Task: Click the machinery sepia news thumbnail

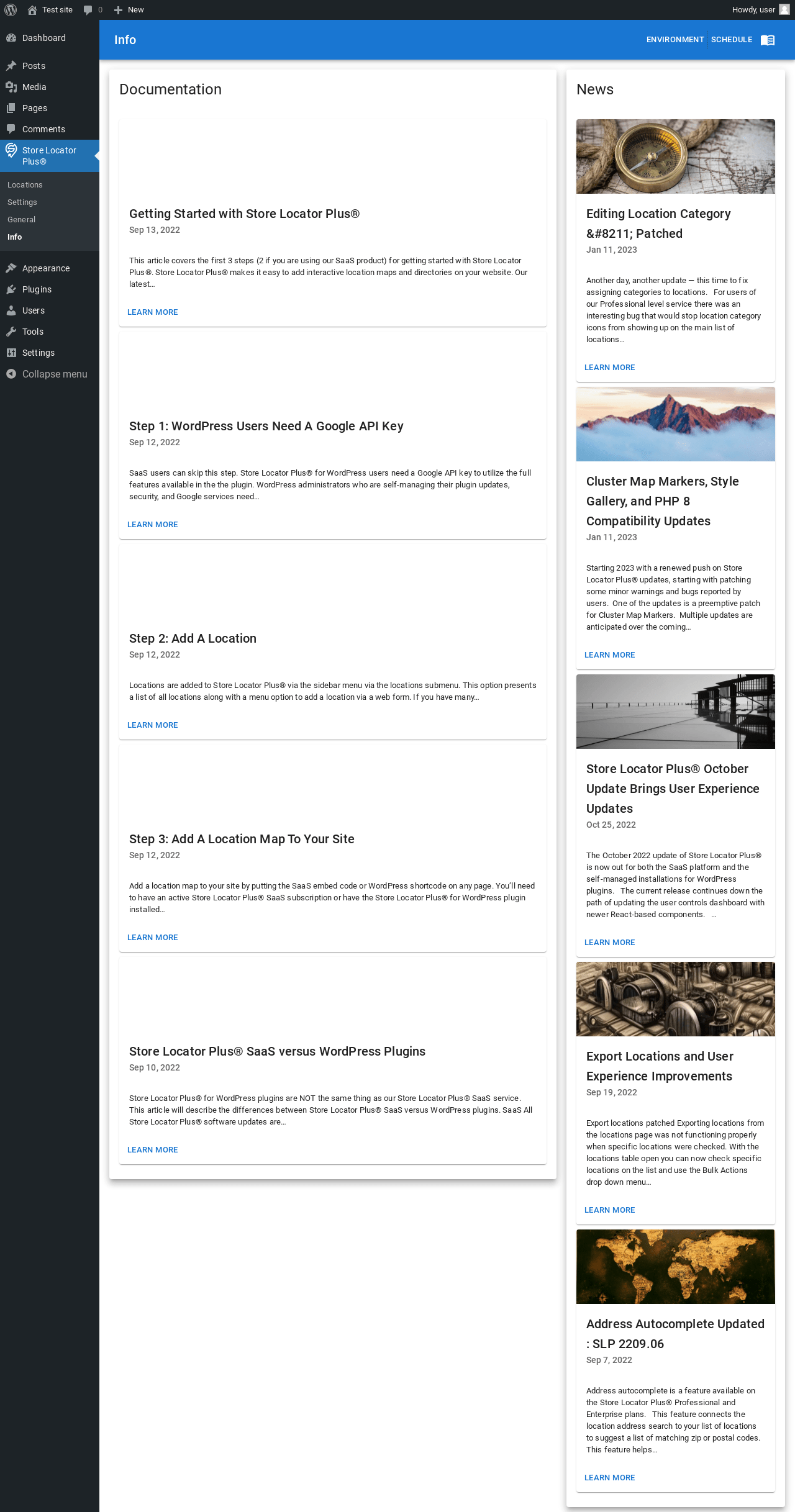Action: [x=676, y=999]
